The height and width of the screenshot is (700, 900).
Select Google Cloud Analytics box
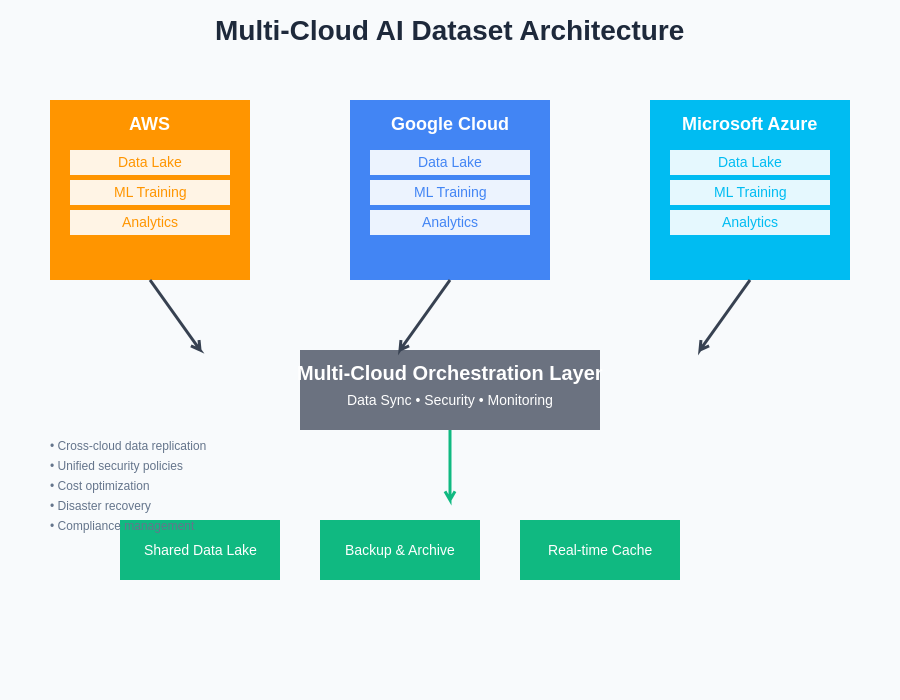click(x=450, y=222)
